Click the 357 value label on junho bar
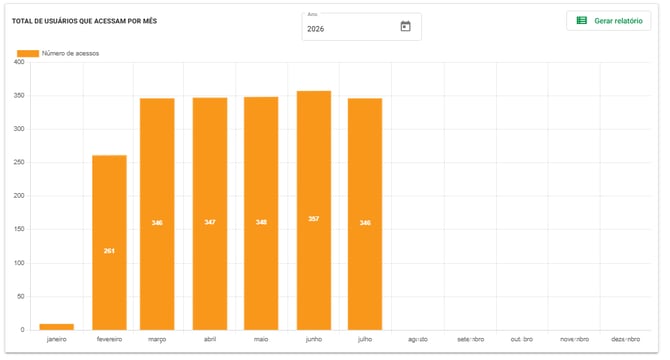The height and width of the screenshot is (360, 670). [x=314, y=219]
